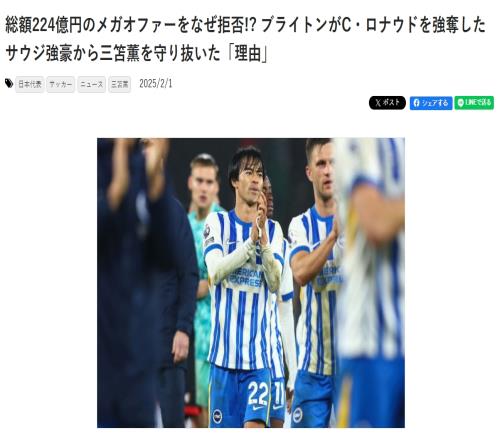
Task: Open the 三笘薫 tag
Action: pos(119,84)
